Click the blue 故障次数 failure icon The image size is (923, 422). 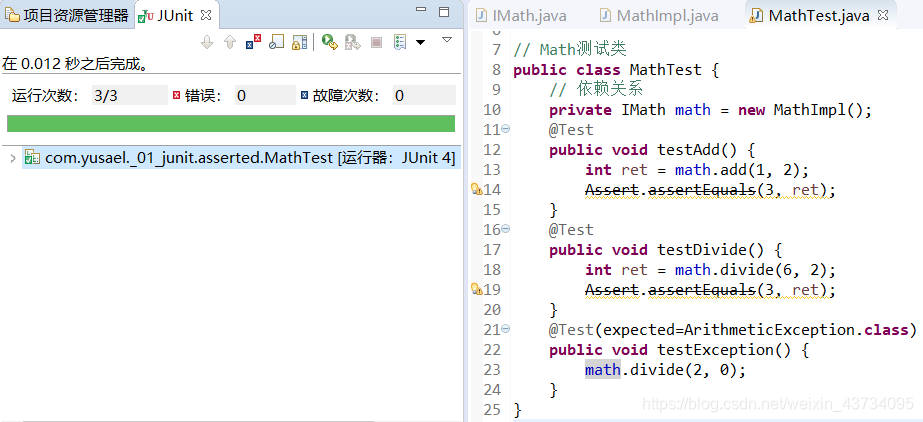[304, 95]
